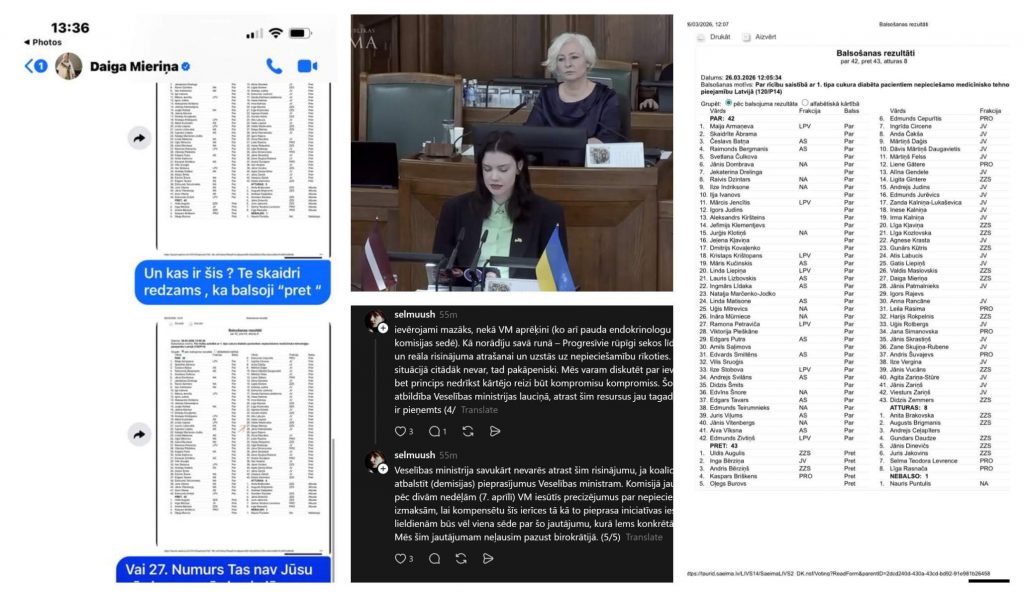Share the first selmuush post
1024x597 pixels.
[495, 431]
